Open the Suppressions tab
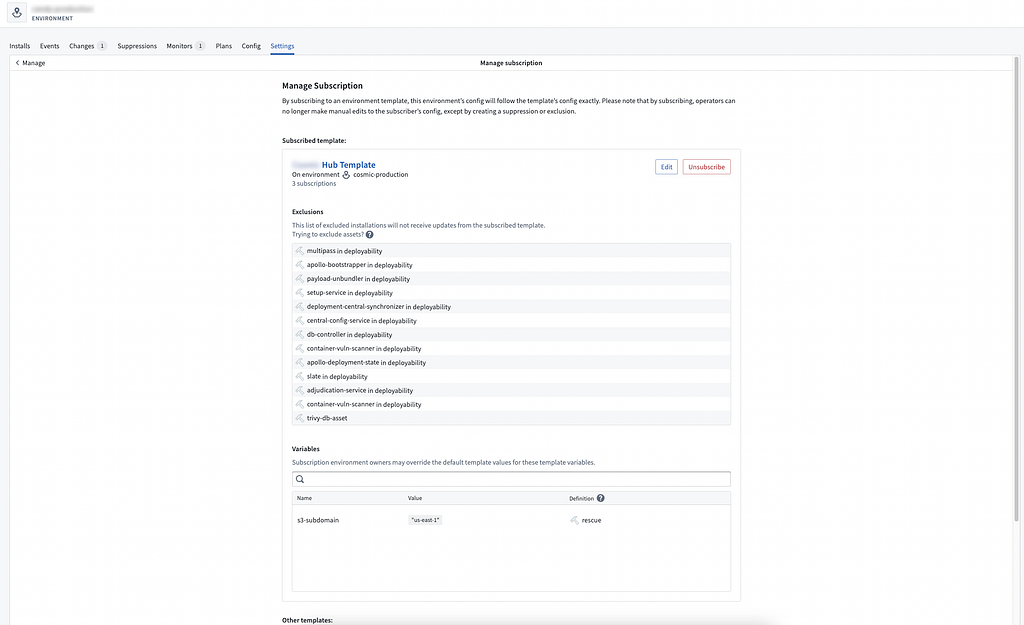The height and width of the screenshot is (625, 1024). (137, 46)
